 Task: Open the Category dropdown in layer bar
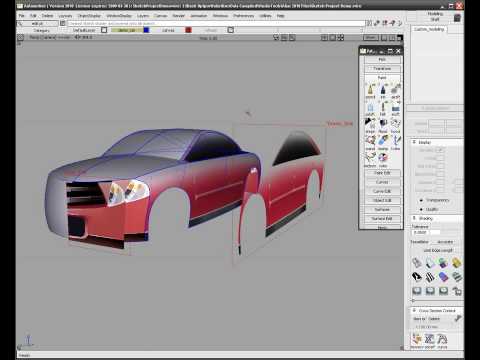click(41, 30)
